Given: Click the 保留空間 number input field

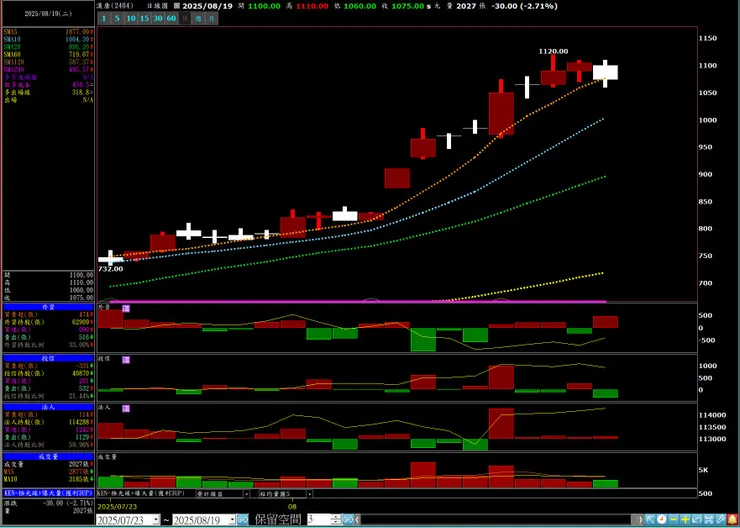Looking at the screenshot, I should [x=320, y=520].
